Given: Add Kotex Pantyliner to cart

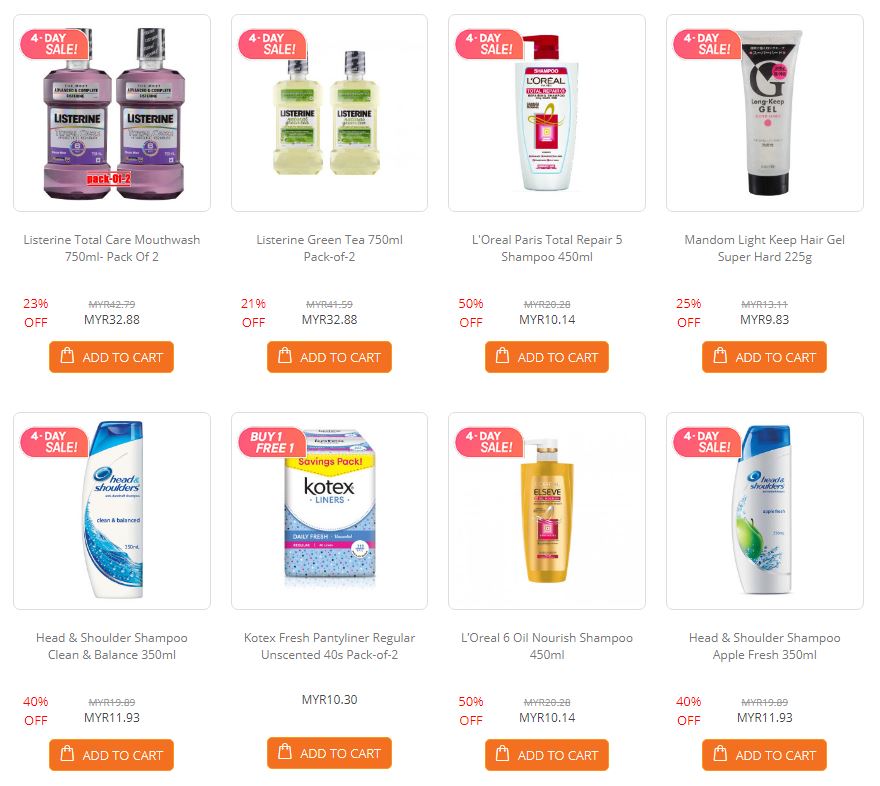Looking at the screenshot, I should 329,753.
